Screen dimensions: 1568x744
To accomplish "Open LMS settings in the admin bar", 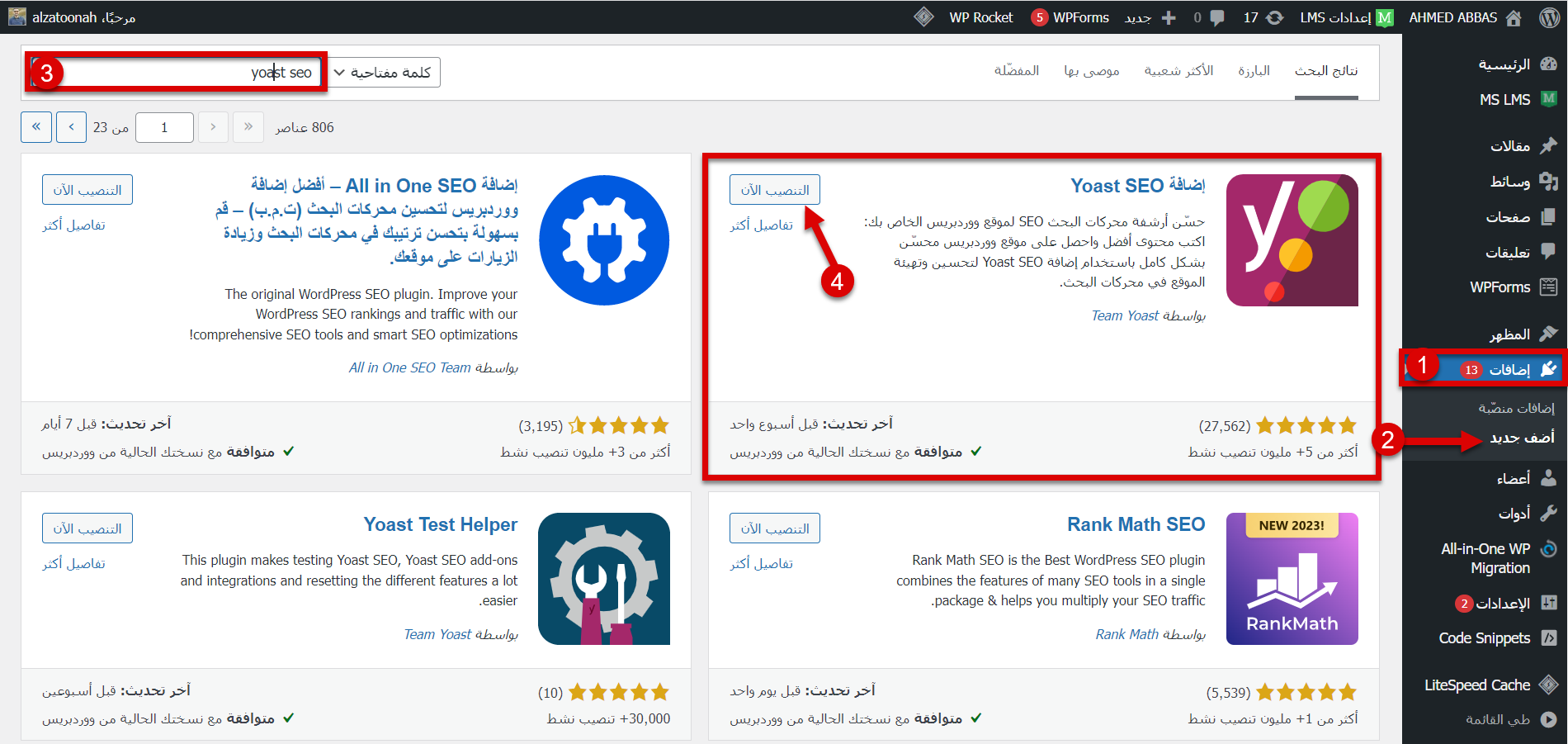I will [1346, 17].
